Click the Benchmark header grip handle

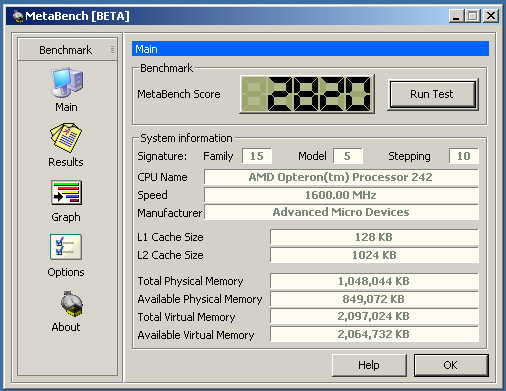pyautogui.click(x=112, y=50)
